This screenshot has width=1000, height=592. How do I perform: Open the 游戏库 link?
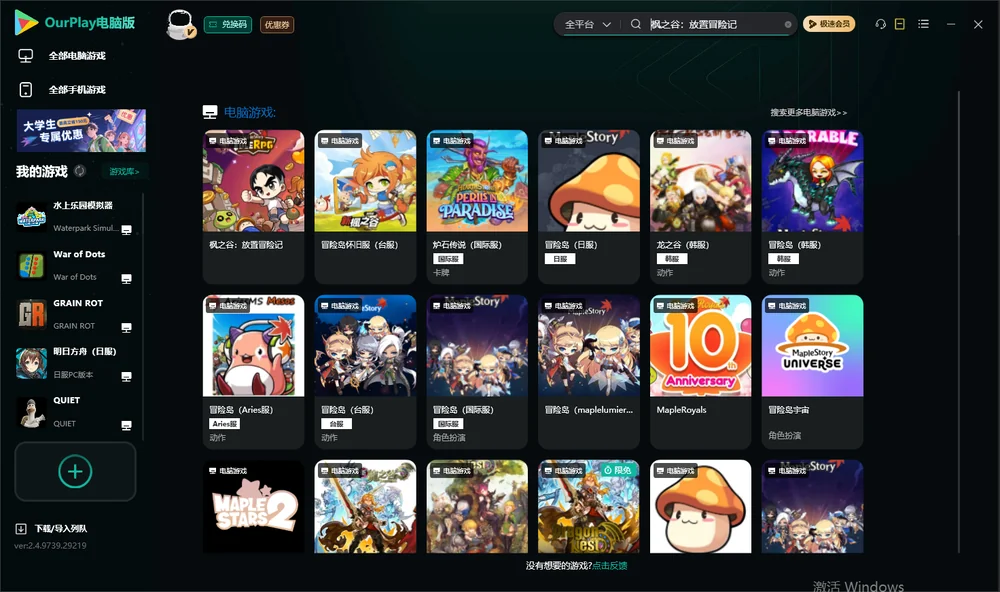(124, 172)
